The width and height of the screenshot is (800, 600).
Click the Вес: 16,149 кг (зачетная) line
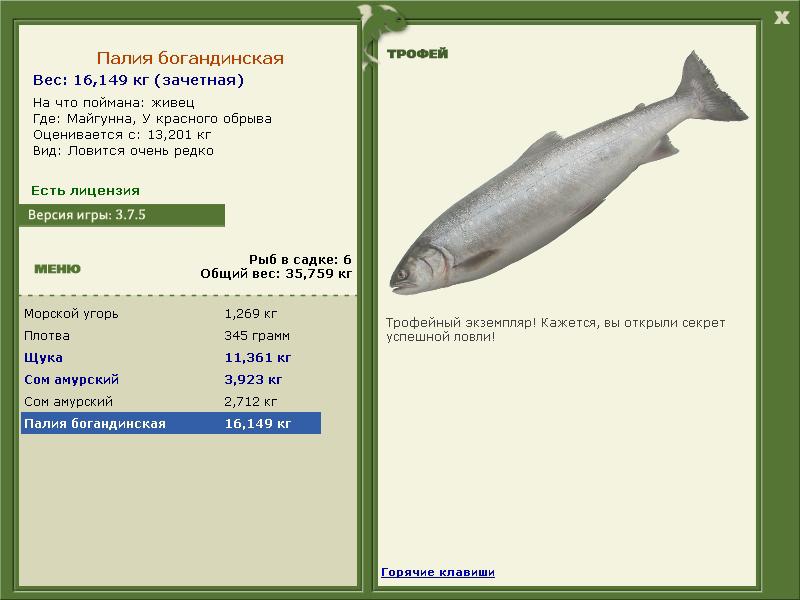(x=138, y=80)
